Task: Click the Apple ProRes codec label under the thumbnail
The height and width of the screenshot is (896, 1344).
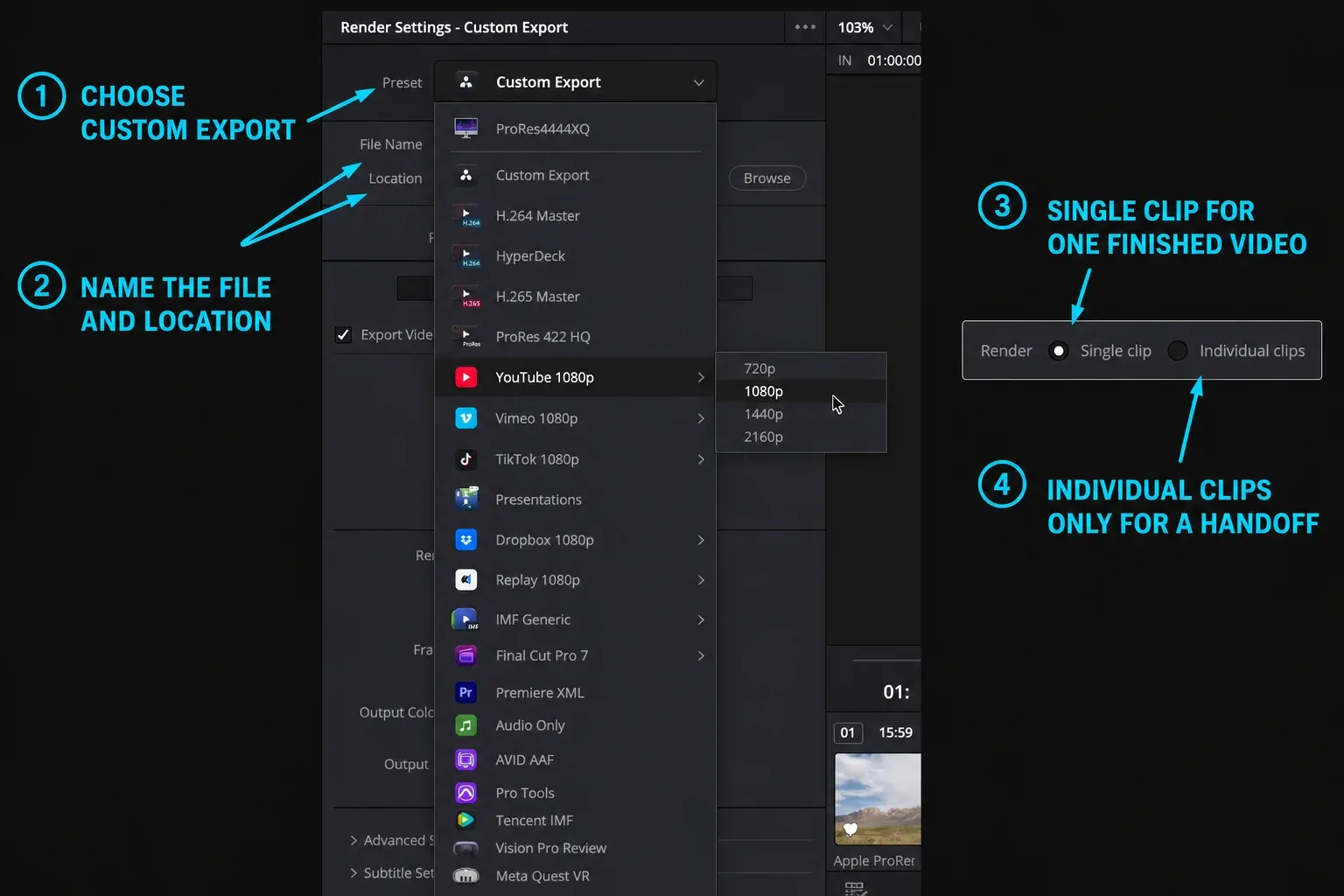Action: [874, 861]
